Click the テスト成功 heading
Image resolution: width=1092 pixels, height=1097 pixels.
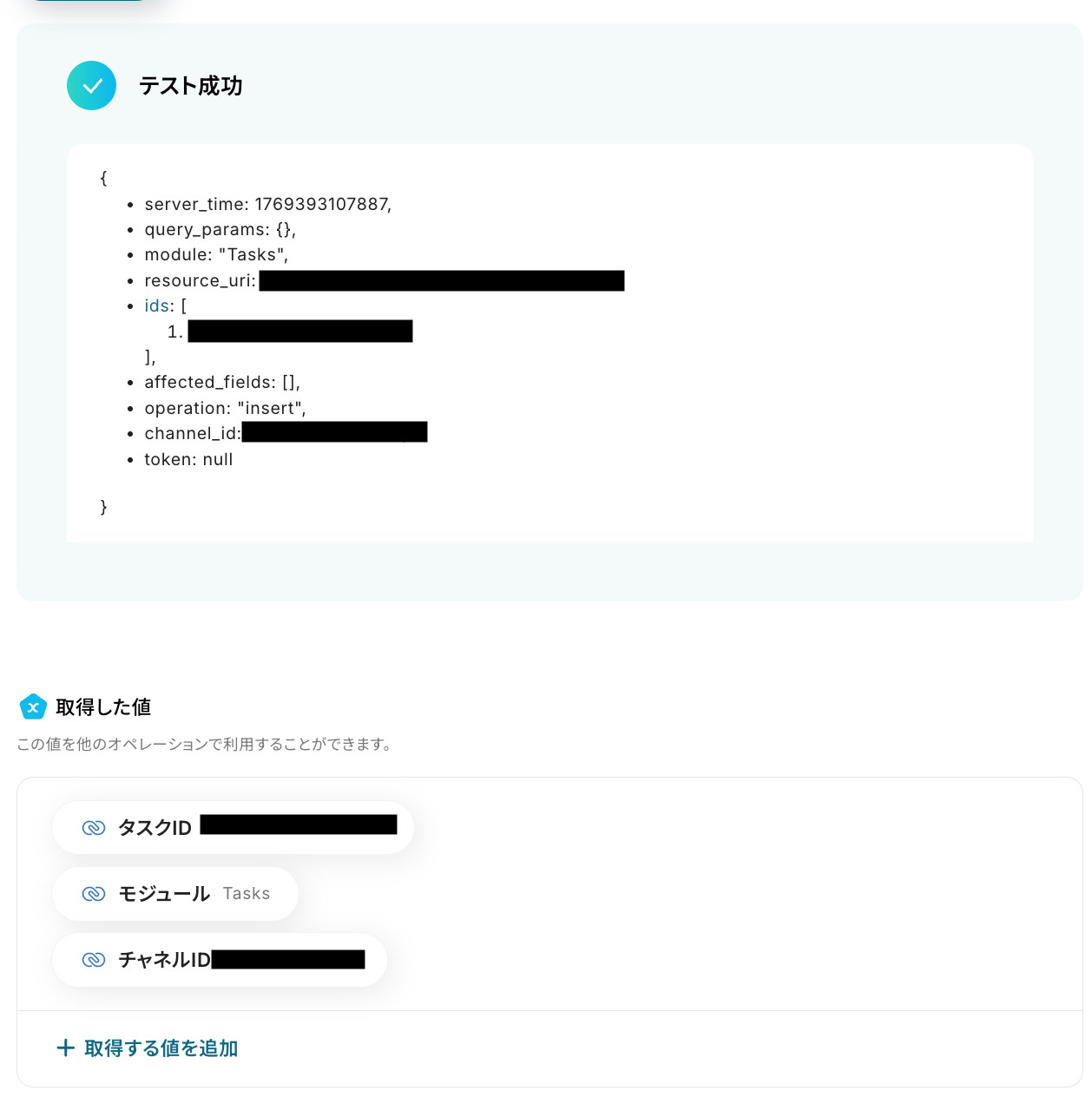[191, 86]
